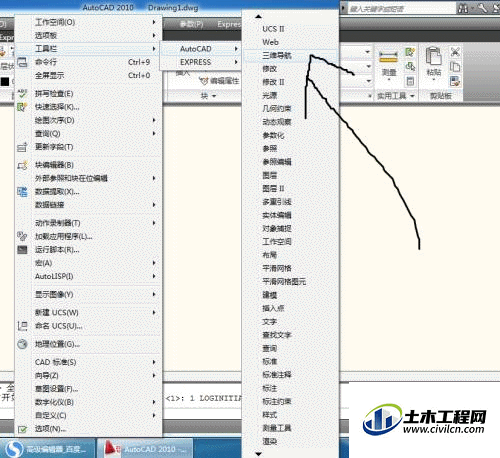
Task: Click the 数据提取 data extraction icon
Action: [x=22, y=192]
